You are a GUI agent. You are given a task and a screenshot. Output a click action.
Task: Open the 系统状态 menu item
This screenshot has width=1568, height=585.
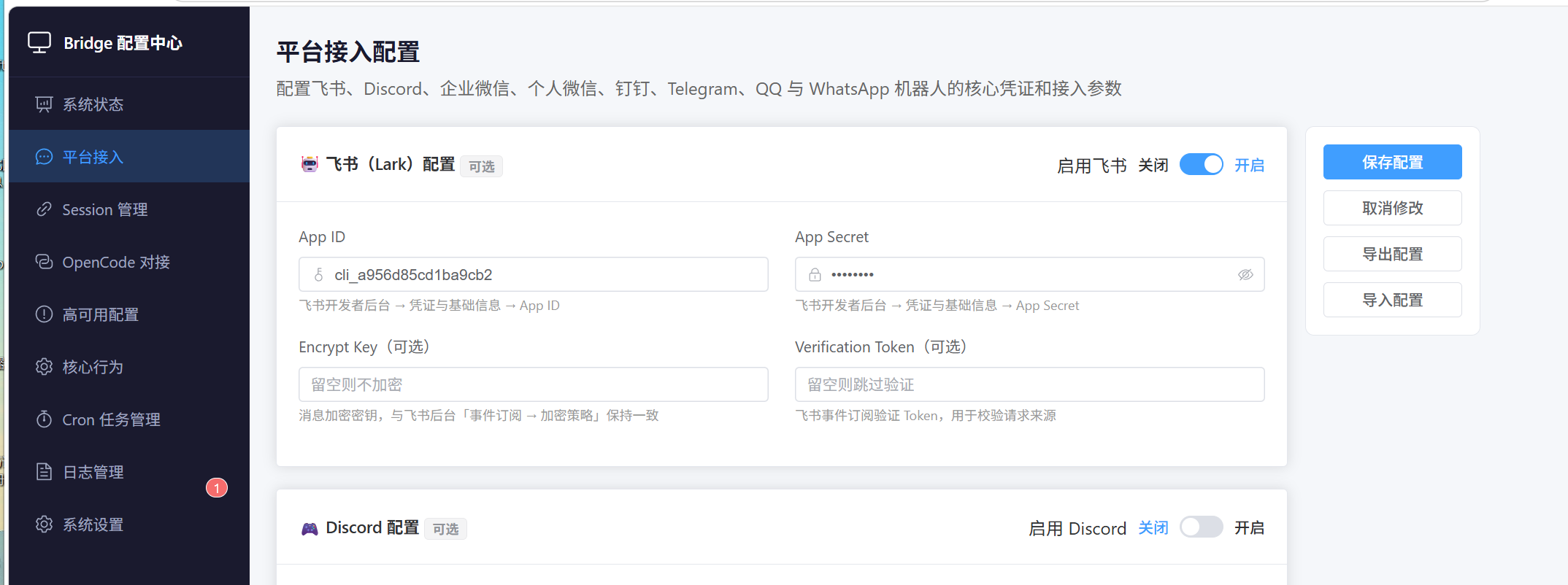pos(129,104)
